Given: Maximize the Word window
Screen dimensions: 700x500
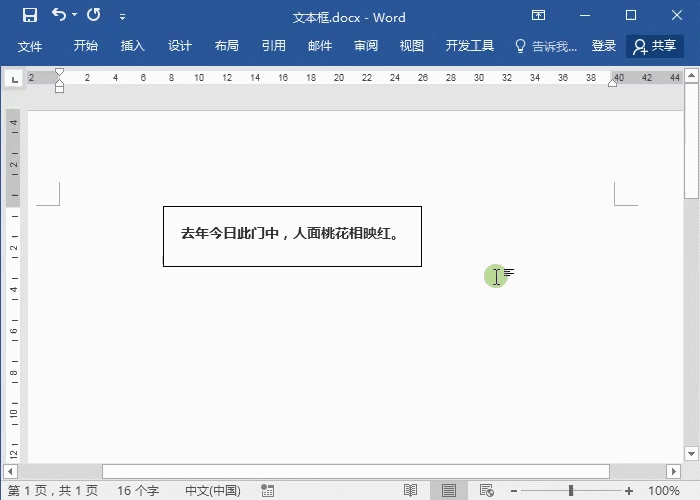Looking at the screenshot, I should pyautogui.click(x=631, y=15).
